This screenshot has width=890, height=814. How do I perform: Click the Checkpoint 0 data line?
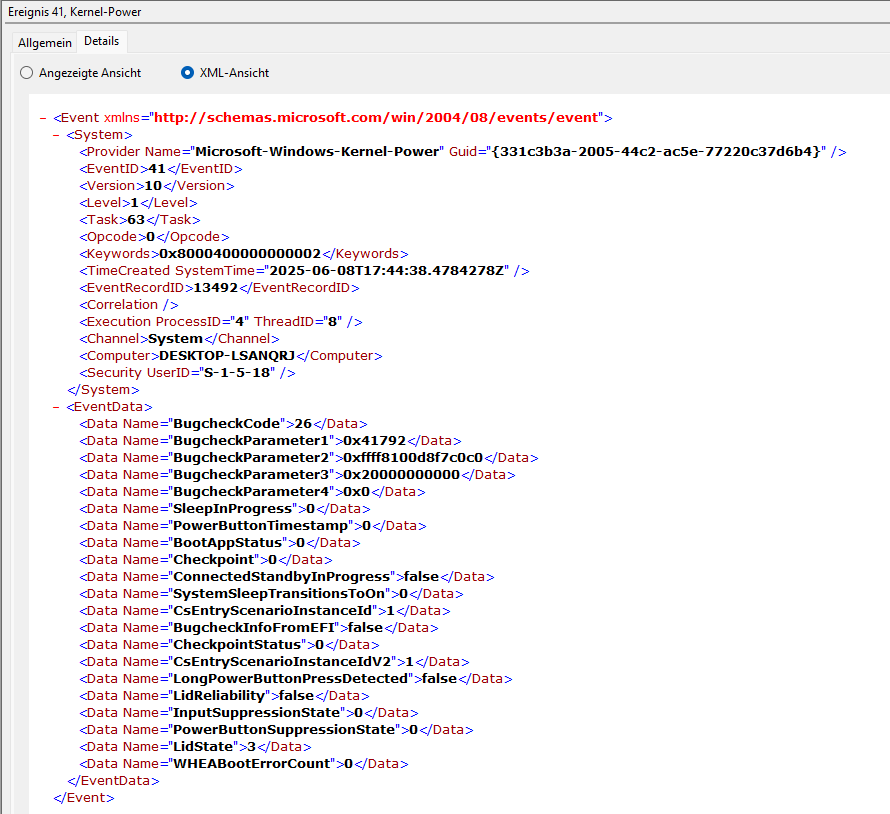[x=205, y=560]
